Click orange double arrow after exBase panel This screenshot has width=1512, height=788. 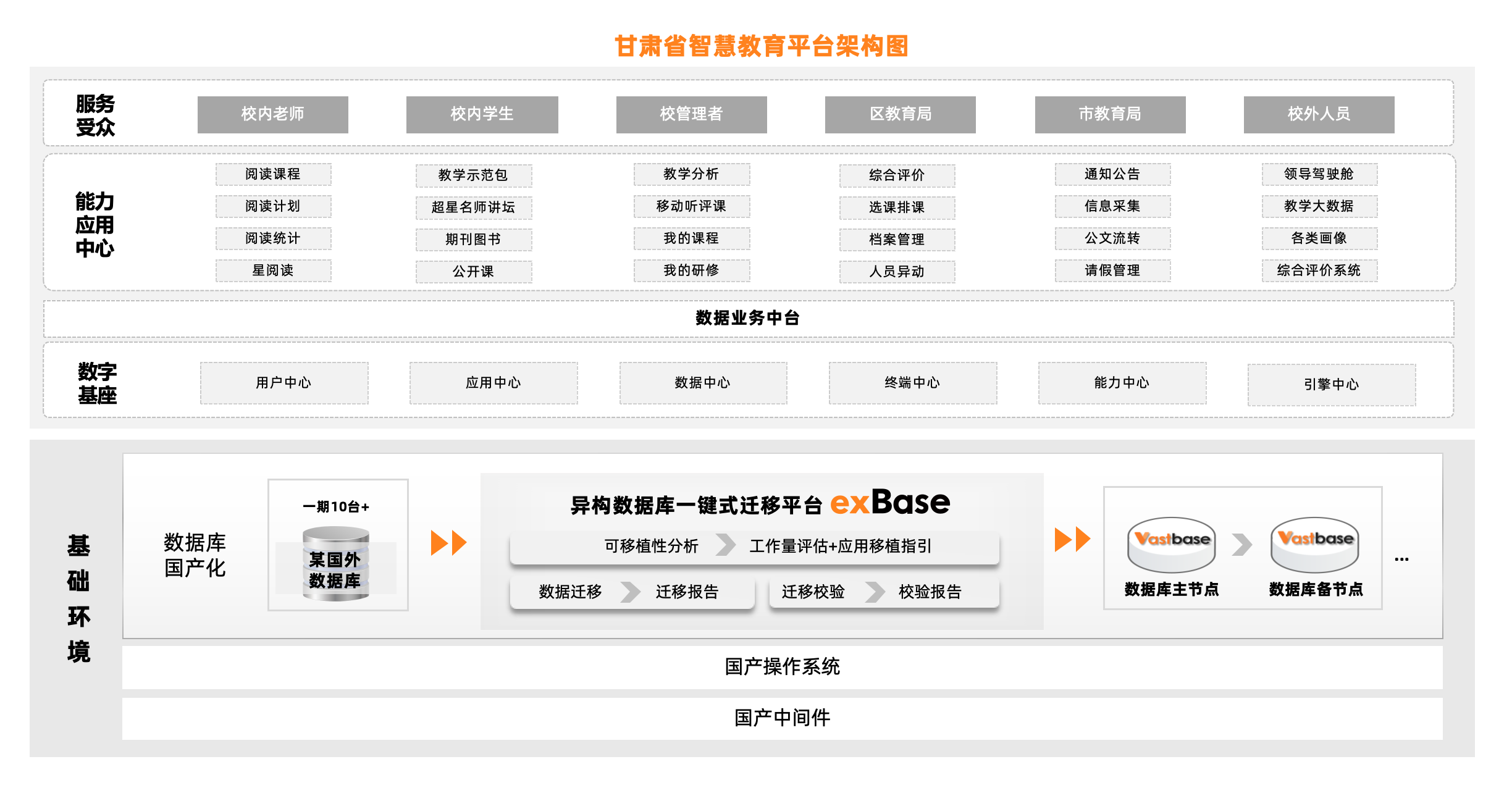coord(1072,539)
